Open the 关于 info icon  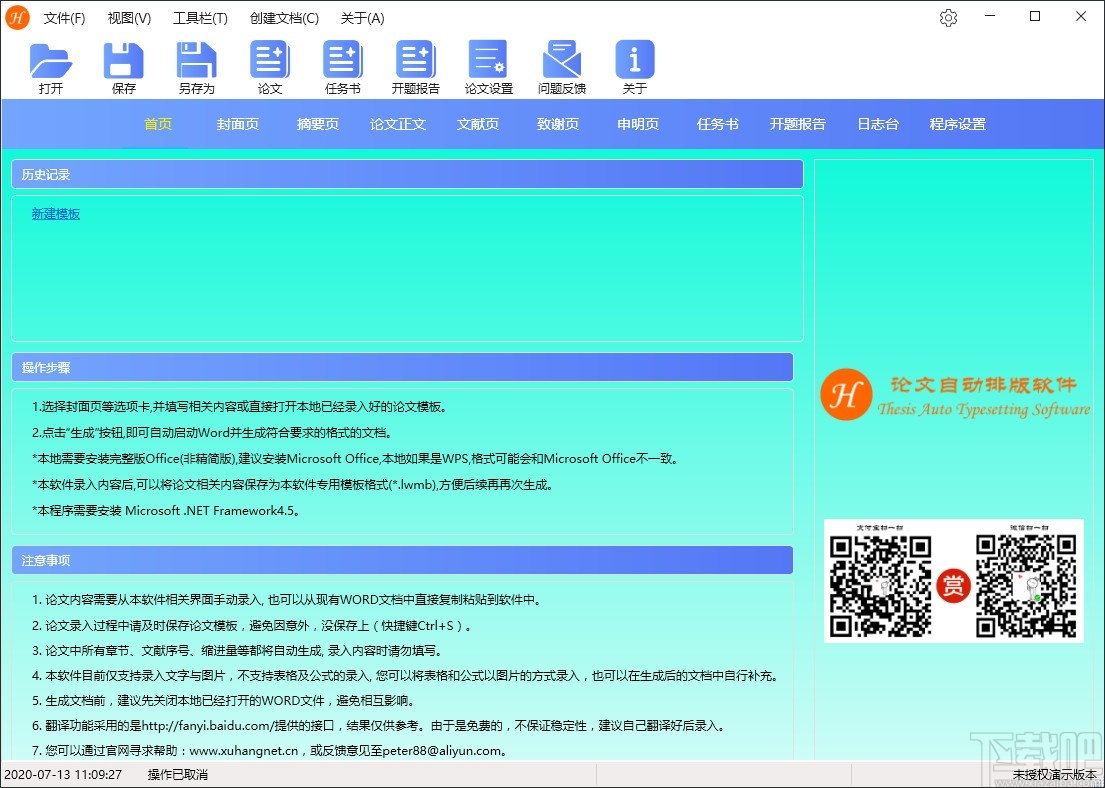pos(634,65)
